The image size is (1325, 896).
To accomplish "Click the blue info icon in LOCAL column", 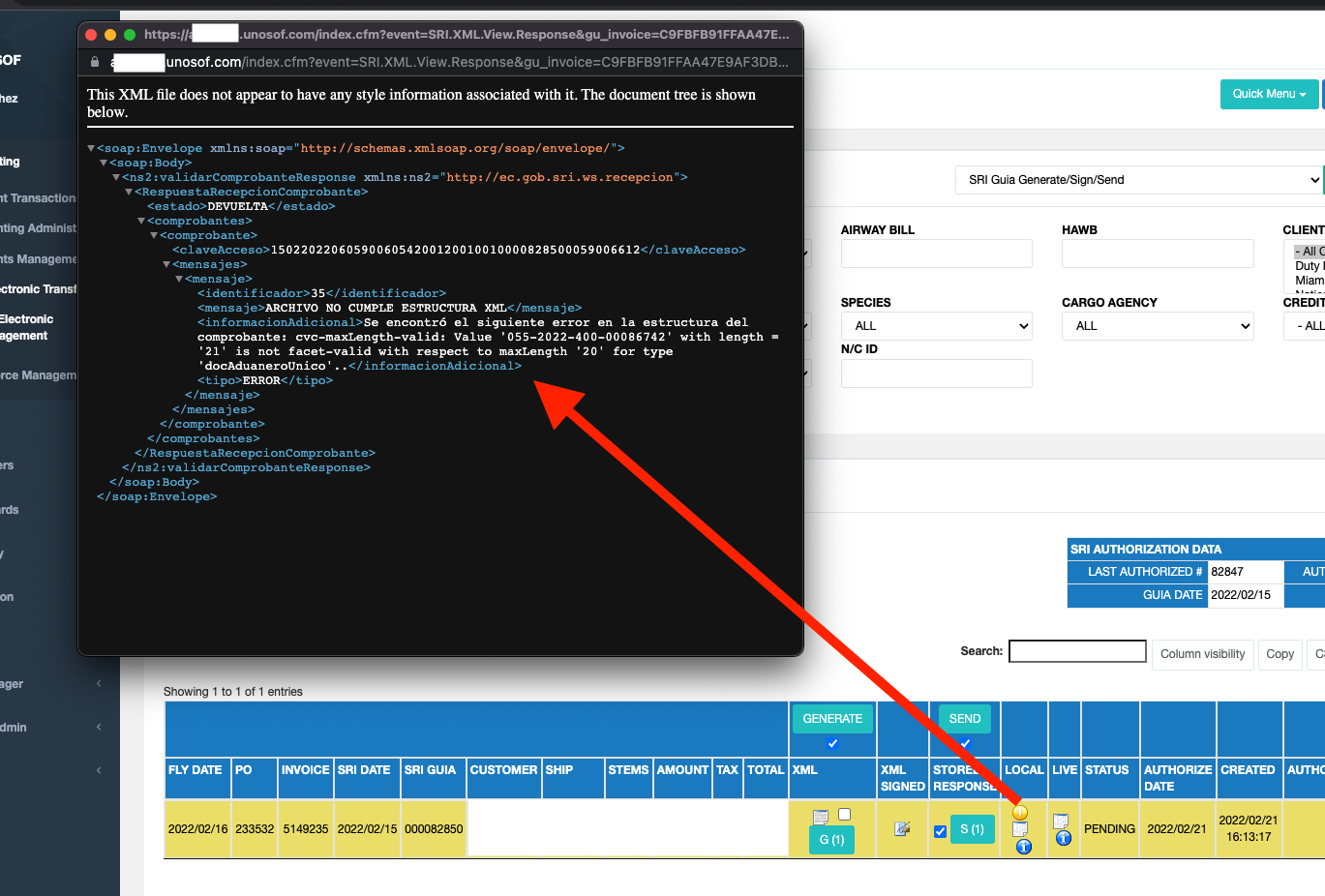I will pyautogui.click(x=1023, y=847).
